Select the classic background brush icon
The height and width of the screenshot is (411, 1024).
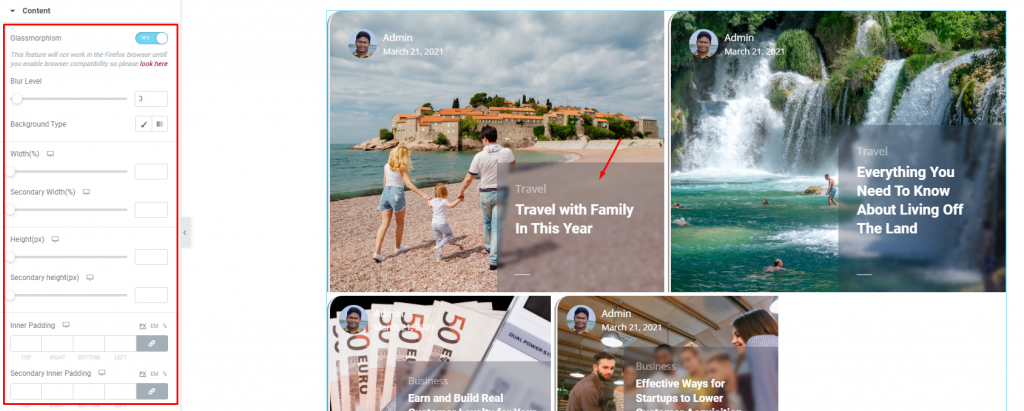pos(144,124)
